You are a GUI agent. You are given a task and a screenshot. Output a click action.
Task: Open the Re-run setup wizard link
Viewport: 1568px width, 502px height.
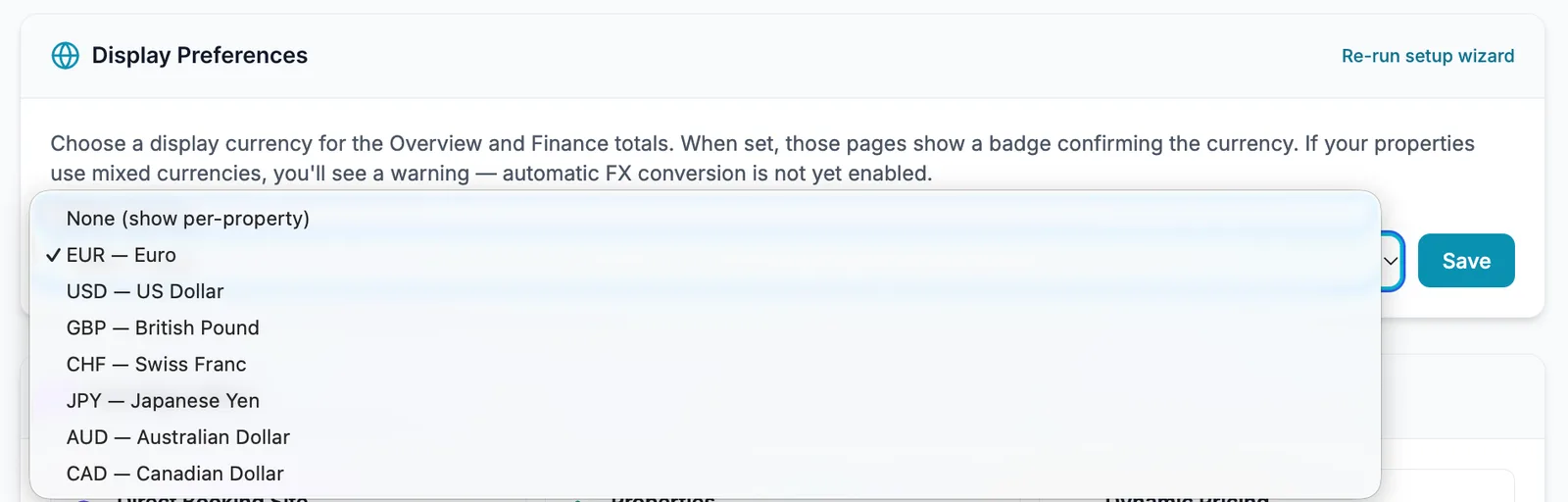[x=1428, y=56]
